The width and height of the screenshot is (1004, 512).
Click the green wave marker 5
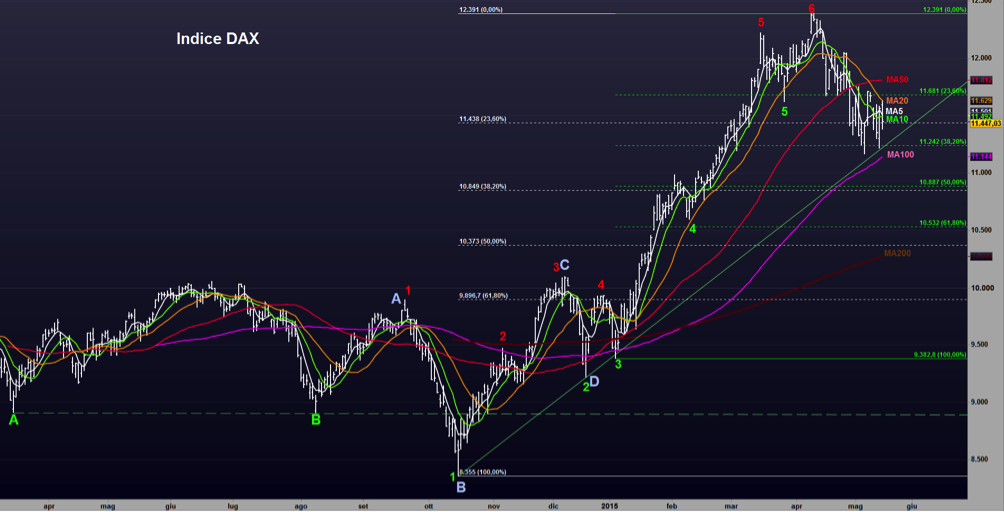(x=784, y=112)
